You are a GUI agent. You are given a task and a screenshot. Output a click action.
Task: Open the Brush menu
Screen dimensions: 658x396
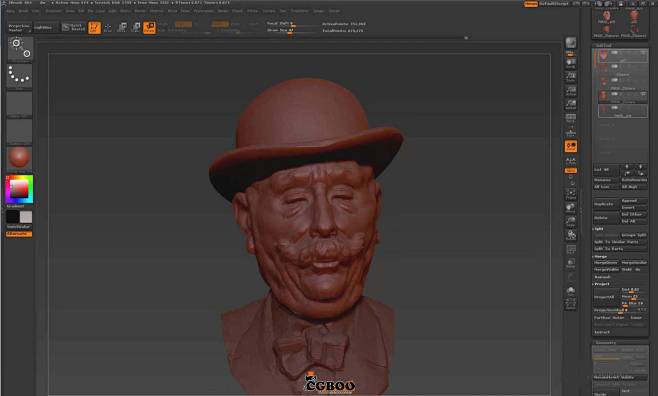point(23,11)
